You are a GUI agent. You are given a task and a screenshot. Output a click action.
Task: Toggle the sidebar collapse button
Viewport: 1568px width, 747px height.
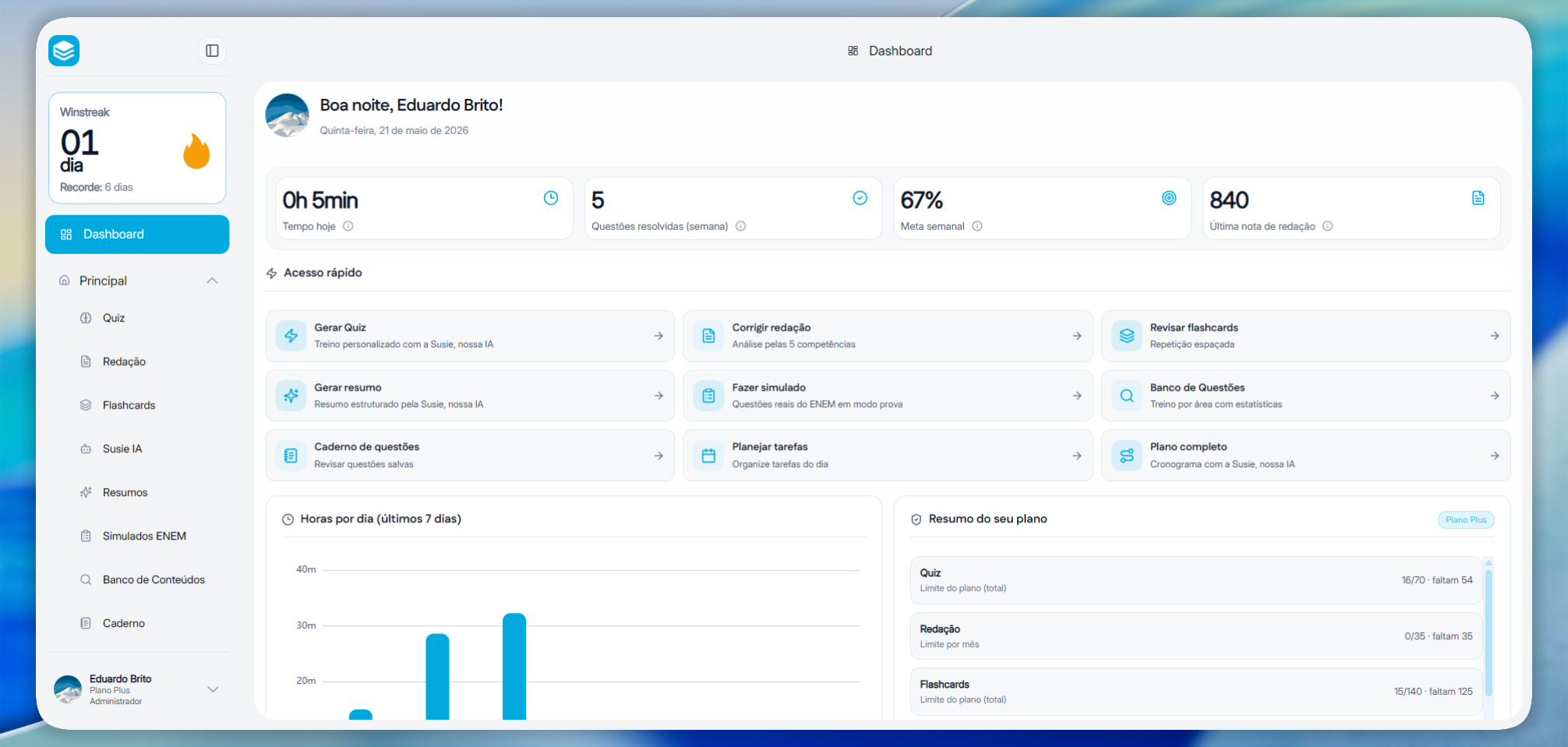click(x=212, y=51)
